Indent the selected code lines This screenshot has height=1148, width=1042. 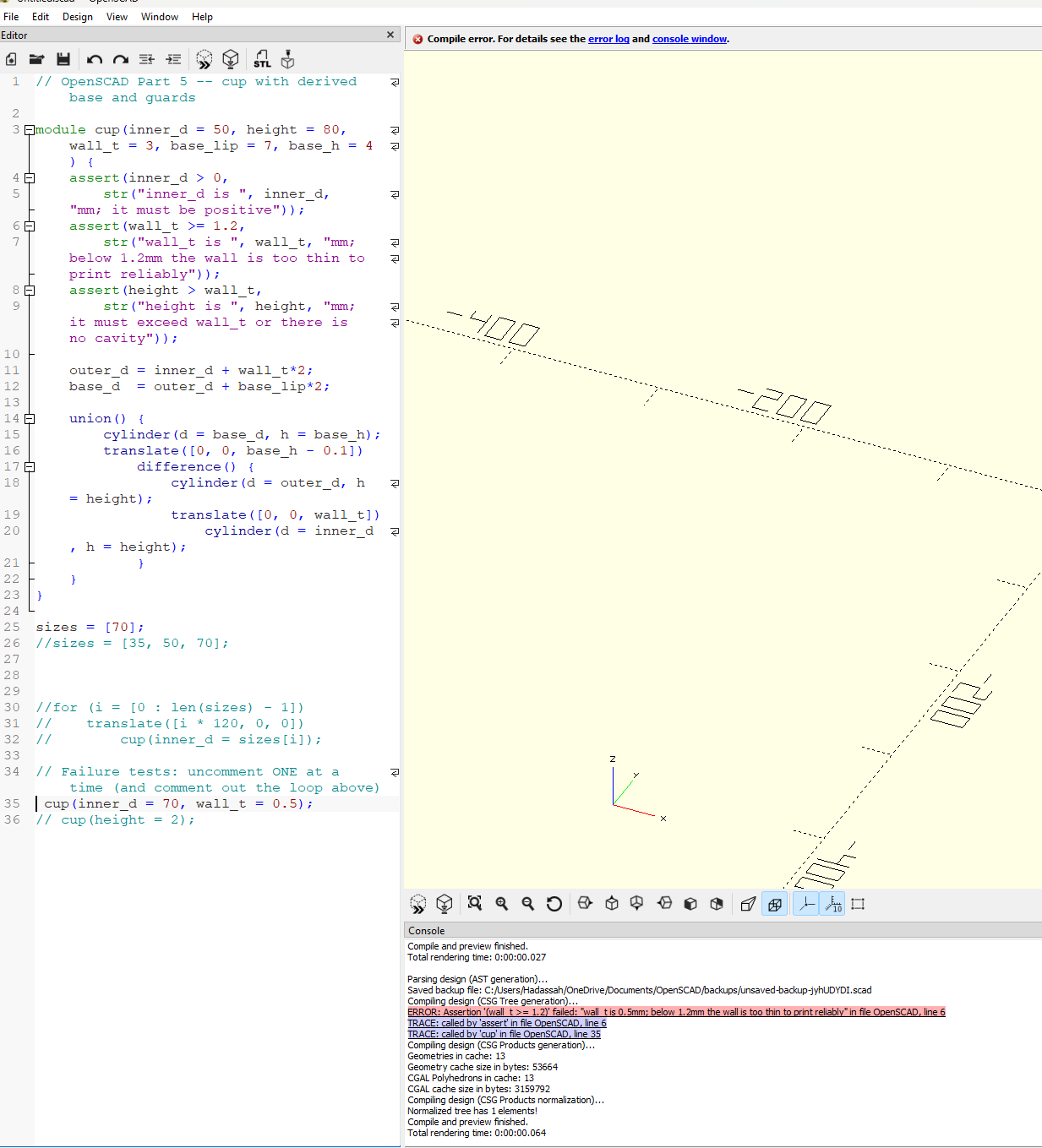[x=173, y=59]
